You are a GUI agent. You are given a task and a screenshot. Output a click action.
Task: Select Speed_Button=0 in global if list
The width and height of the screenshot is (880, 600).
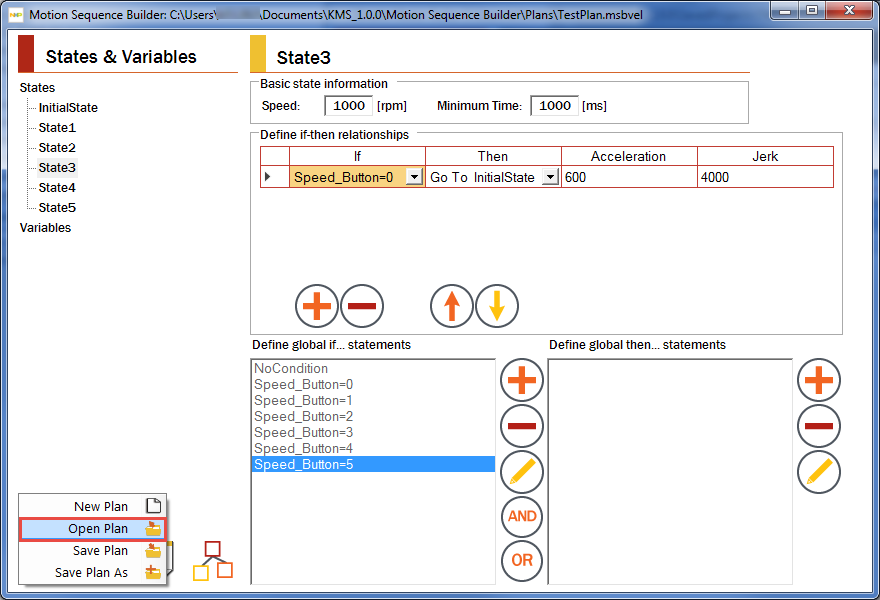(x=373, y=384)
